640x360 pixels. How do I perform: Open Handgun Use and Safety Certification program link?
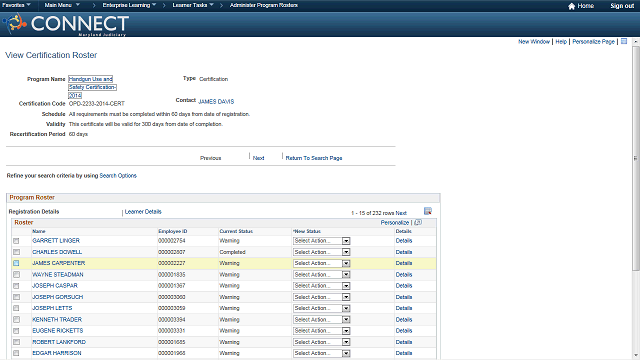92,87
